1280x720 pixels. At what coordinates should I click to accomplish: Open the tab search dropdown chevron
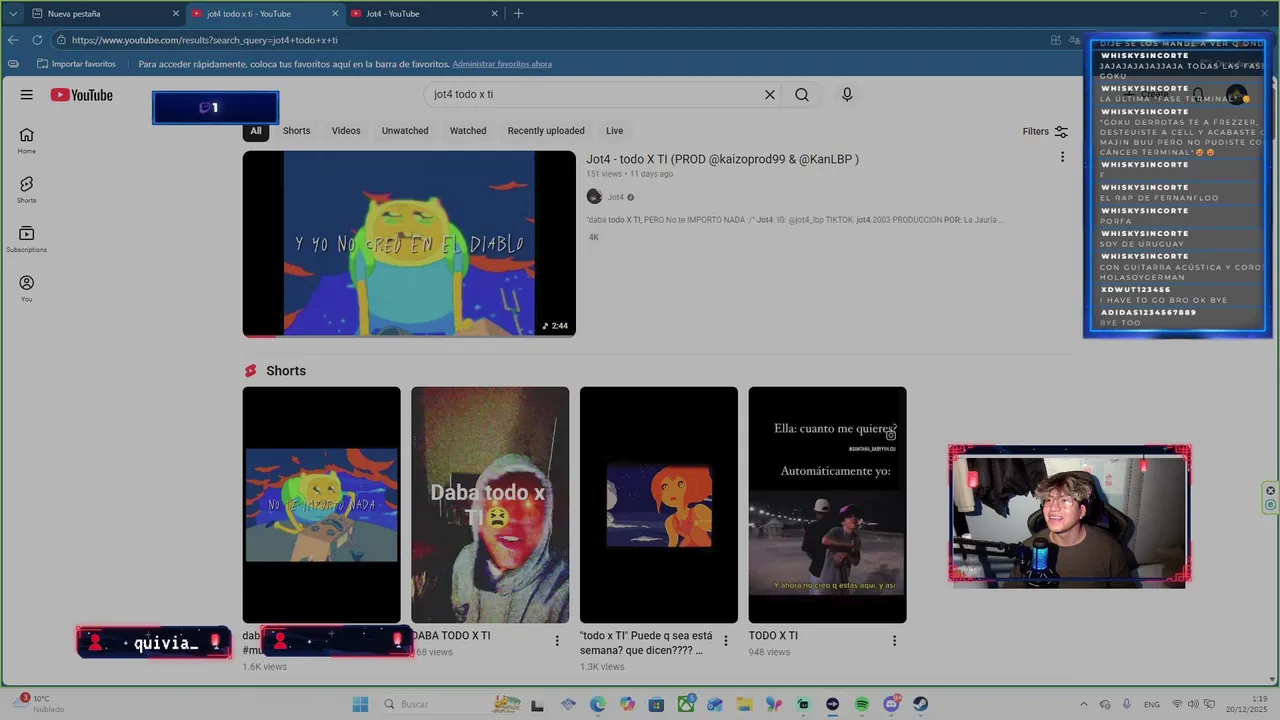(x=13, y=14)
